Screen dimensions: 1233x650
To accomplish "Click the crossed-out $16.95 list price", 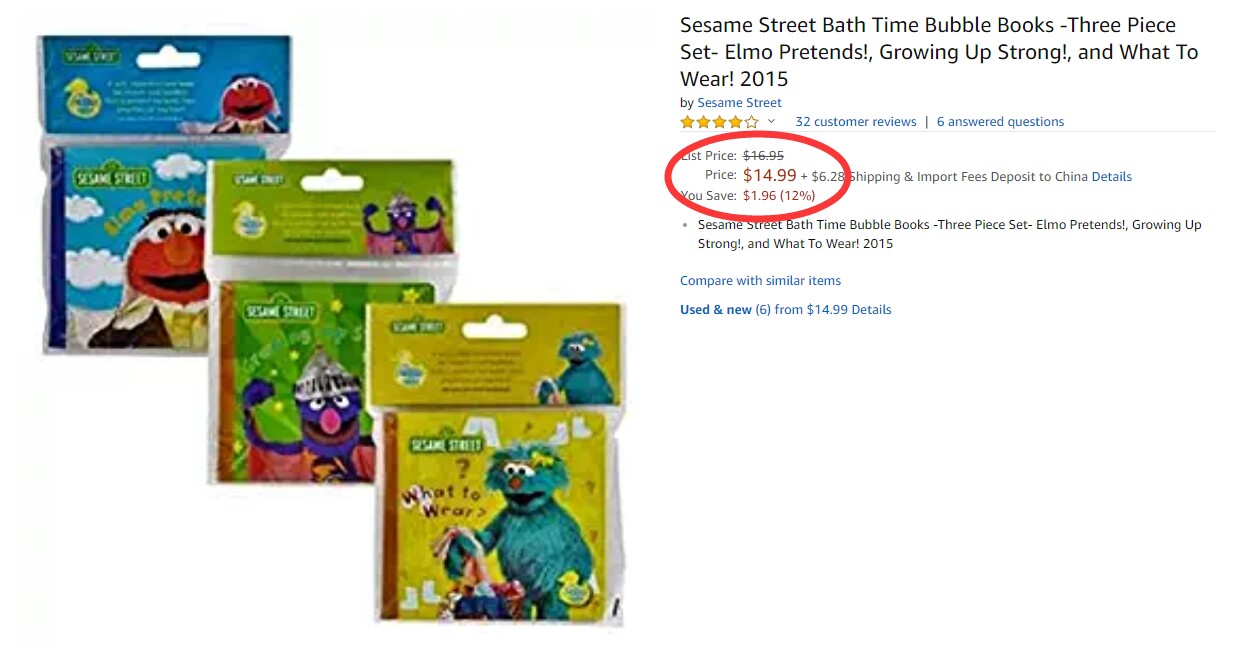I will pyautogui.click(x=763, y=156).
